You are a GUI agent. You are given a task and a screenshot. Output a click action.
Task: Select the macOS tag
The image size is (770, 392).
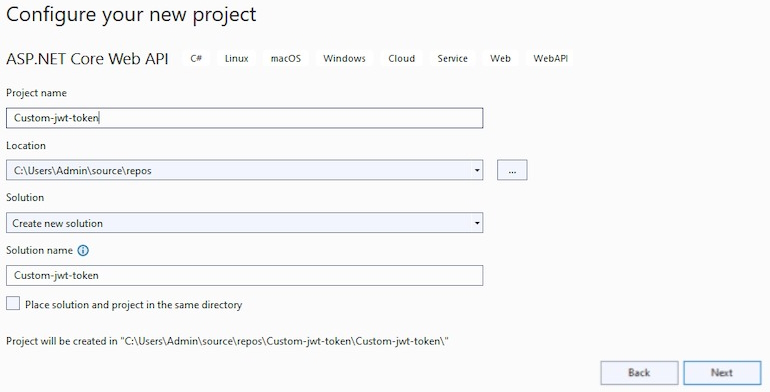coord(286,58)
